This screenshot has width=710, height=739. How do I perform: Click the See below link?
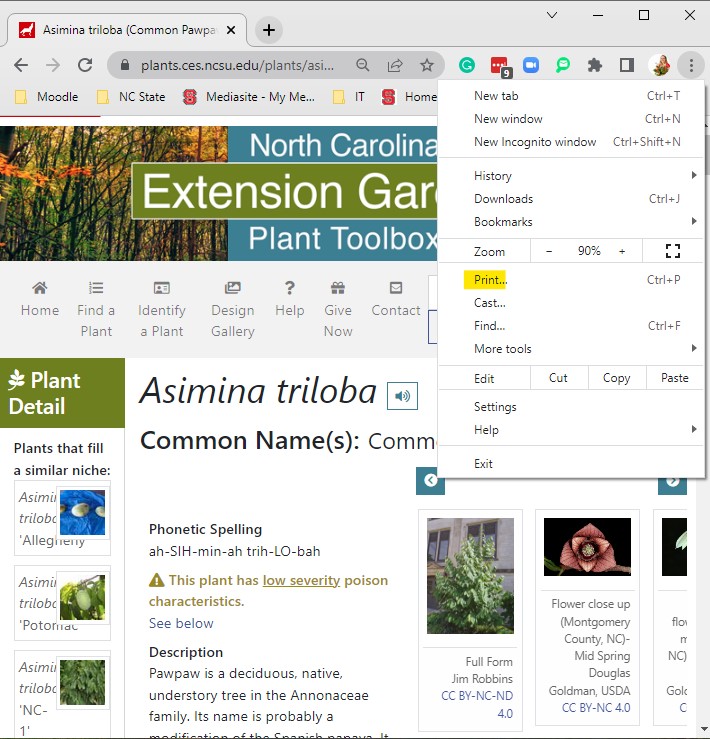tap(181, 624)
